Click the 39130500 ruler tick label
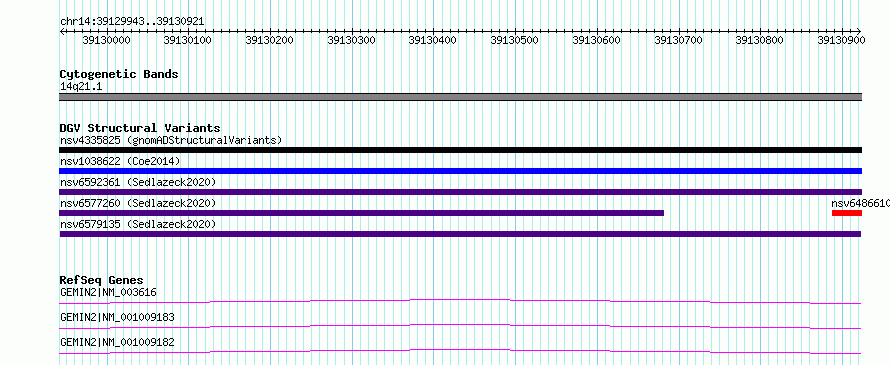 pos(514,40)
